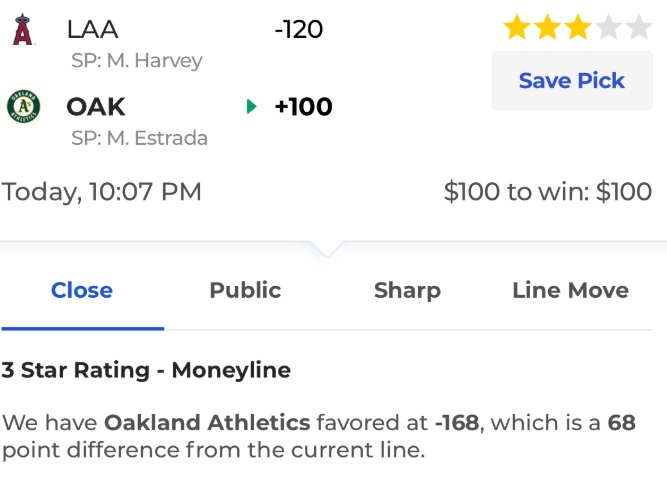Click the OAK team name
This screenshot has height=481, width=667.
click(x=96, y=106)
